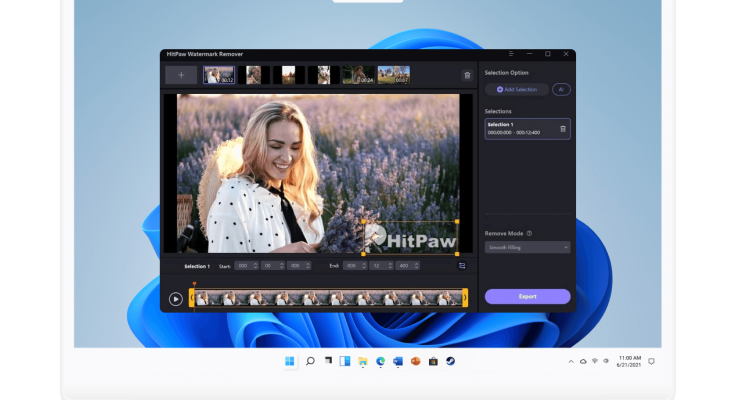Click the orange timeline playhead marker
The image size is (735, 400).
coord(194,285)
